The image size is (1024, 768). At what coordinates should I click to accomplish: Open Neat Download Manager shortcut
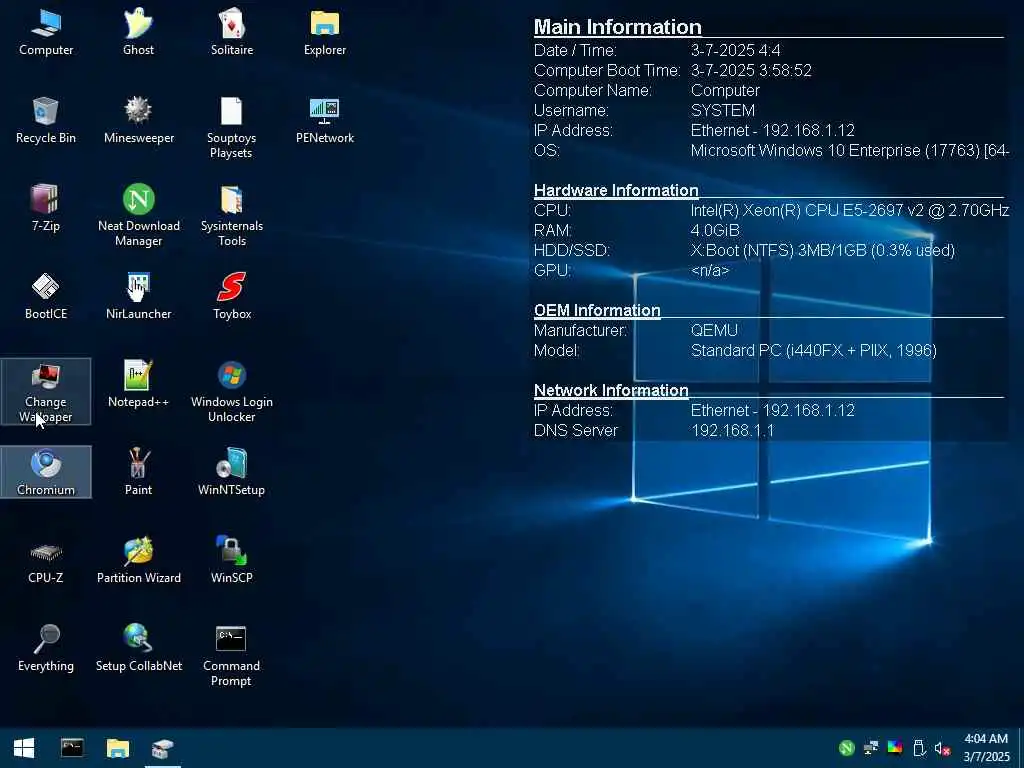(x=138, y=216)
